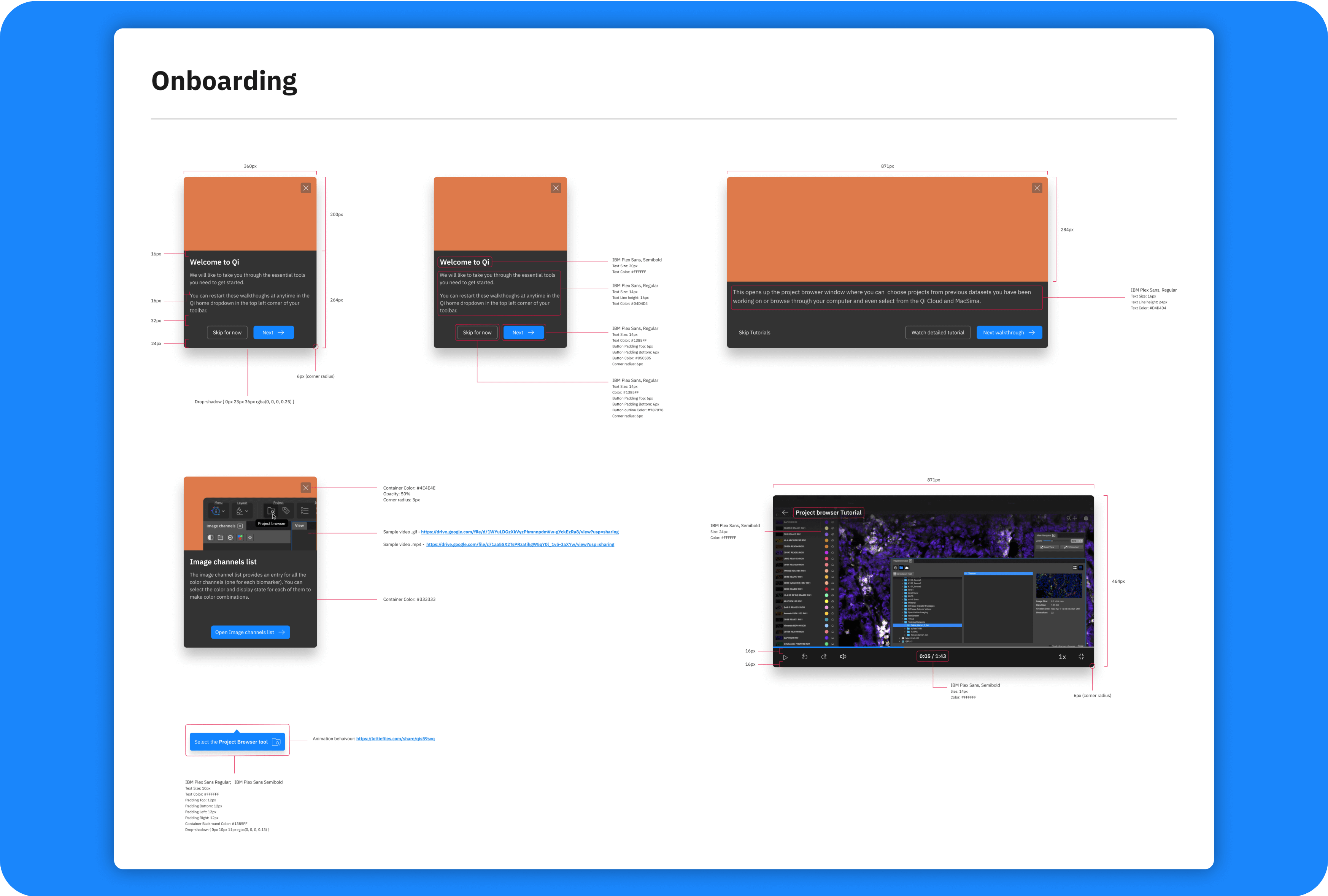The image size is (1328, 896).
Task: Click the plus icon atop the tutorial video
Action: click(x=1075, y=519)
